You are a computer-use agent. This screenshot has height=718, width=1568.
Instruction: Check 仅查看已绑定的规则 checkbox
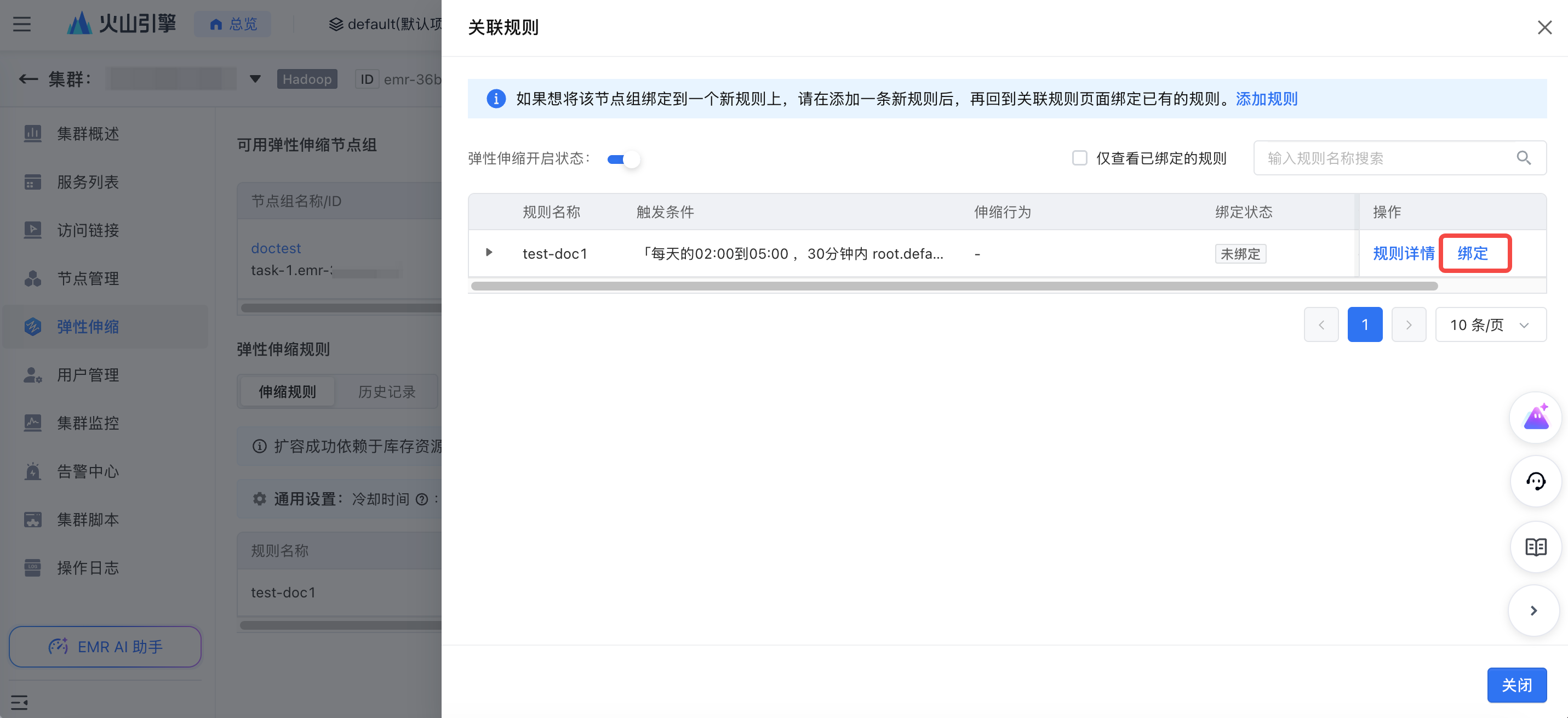1079,158
